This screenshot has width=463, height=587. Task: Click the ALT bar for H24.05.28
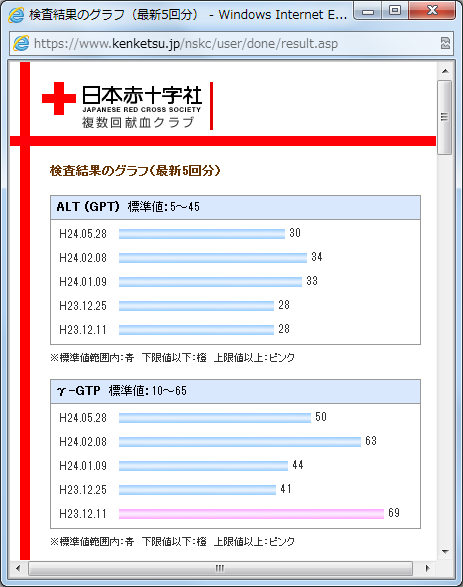tap(202, 234)
